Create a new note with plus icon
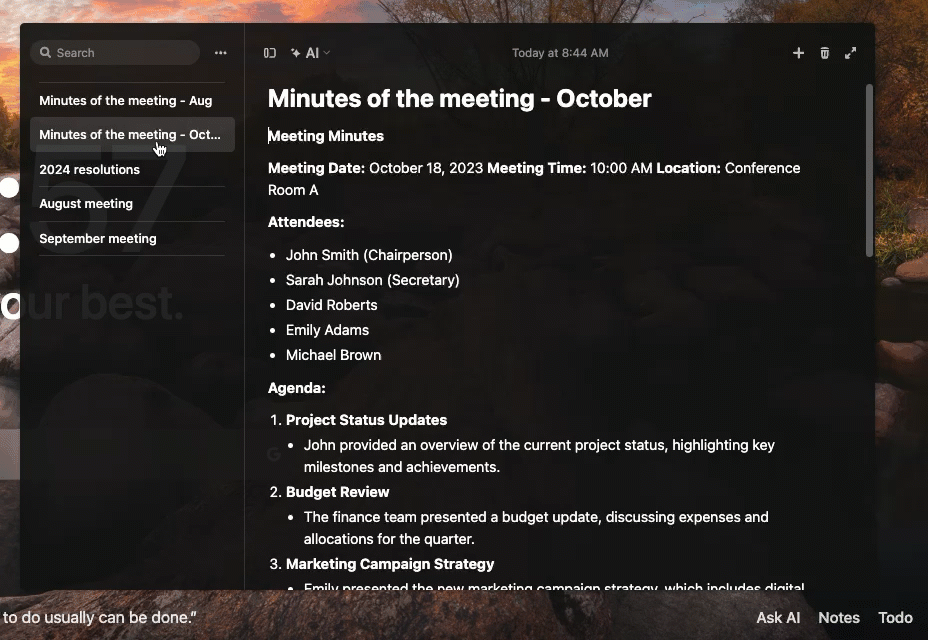Image resolution: width=928 pixels, height=640 pixels. coord(798,53)
